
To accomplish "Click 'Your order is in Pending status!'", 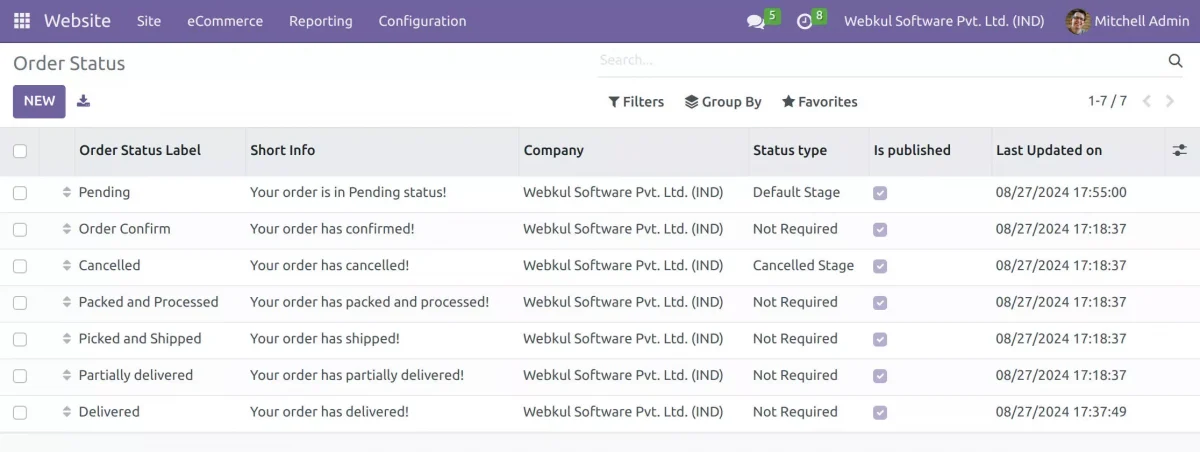I will coord(348,192).
